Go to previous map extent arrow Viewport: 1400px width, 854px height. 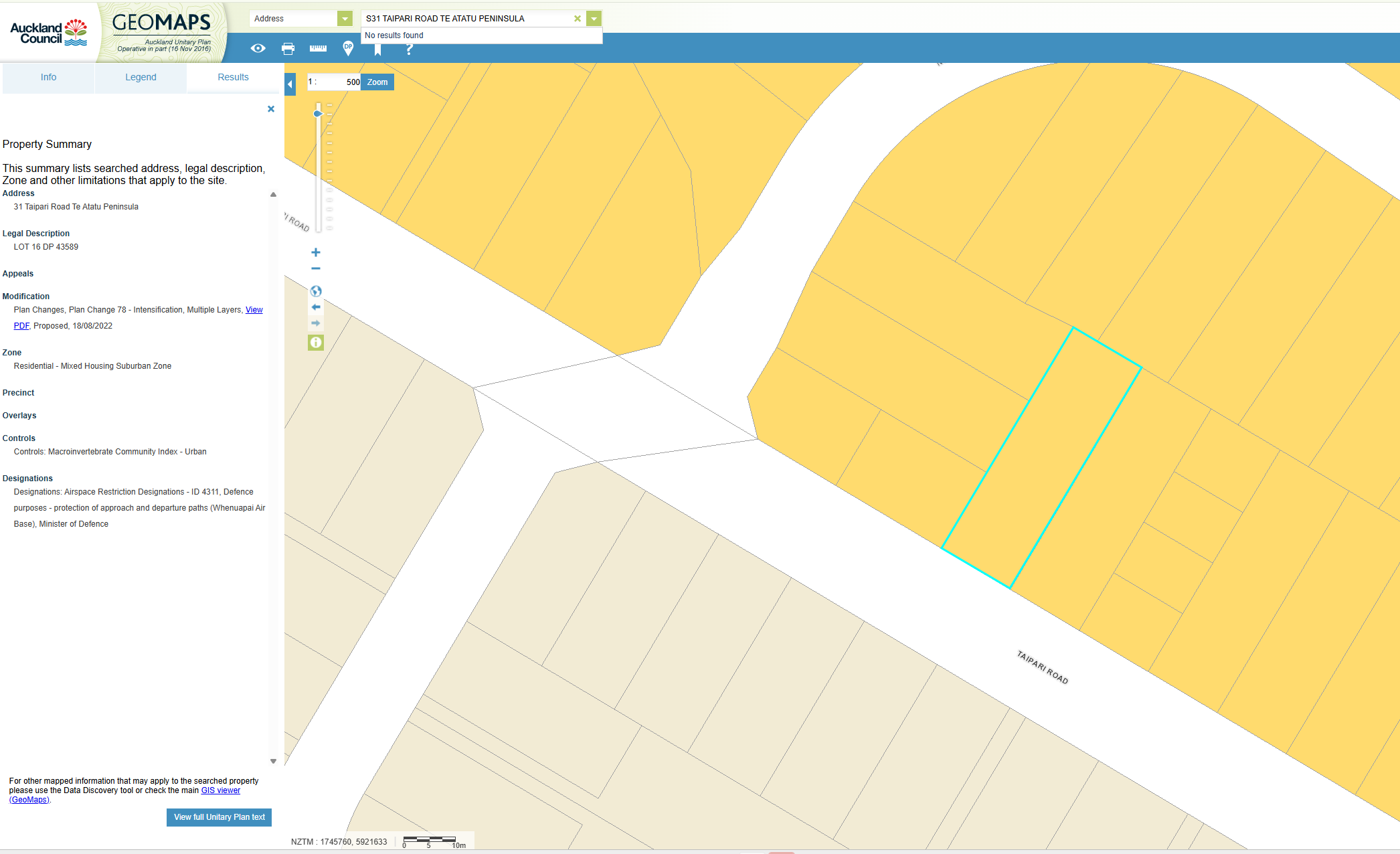tap(316, 307)
